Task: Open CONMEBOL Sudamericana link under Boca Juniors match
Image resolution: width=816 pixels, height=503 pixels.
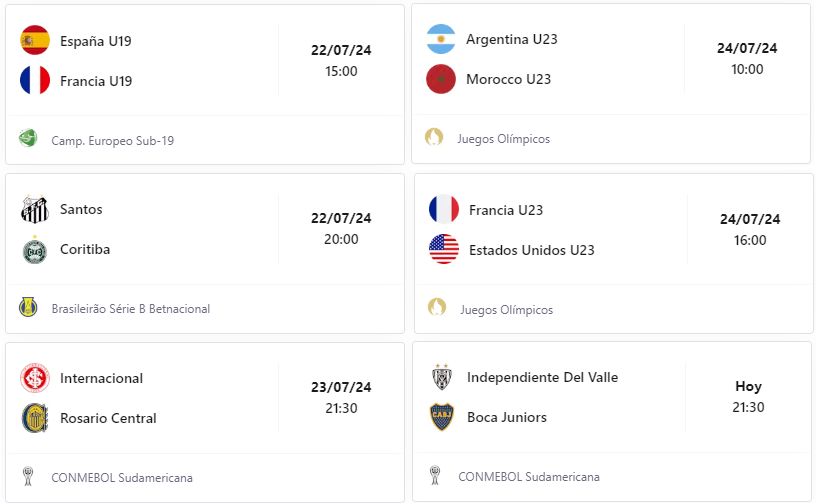Action: pos(529,476)
